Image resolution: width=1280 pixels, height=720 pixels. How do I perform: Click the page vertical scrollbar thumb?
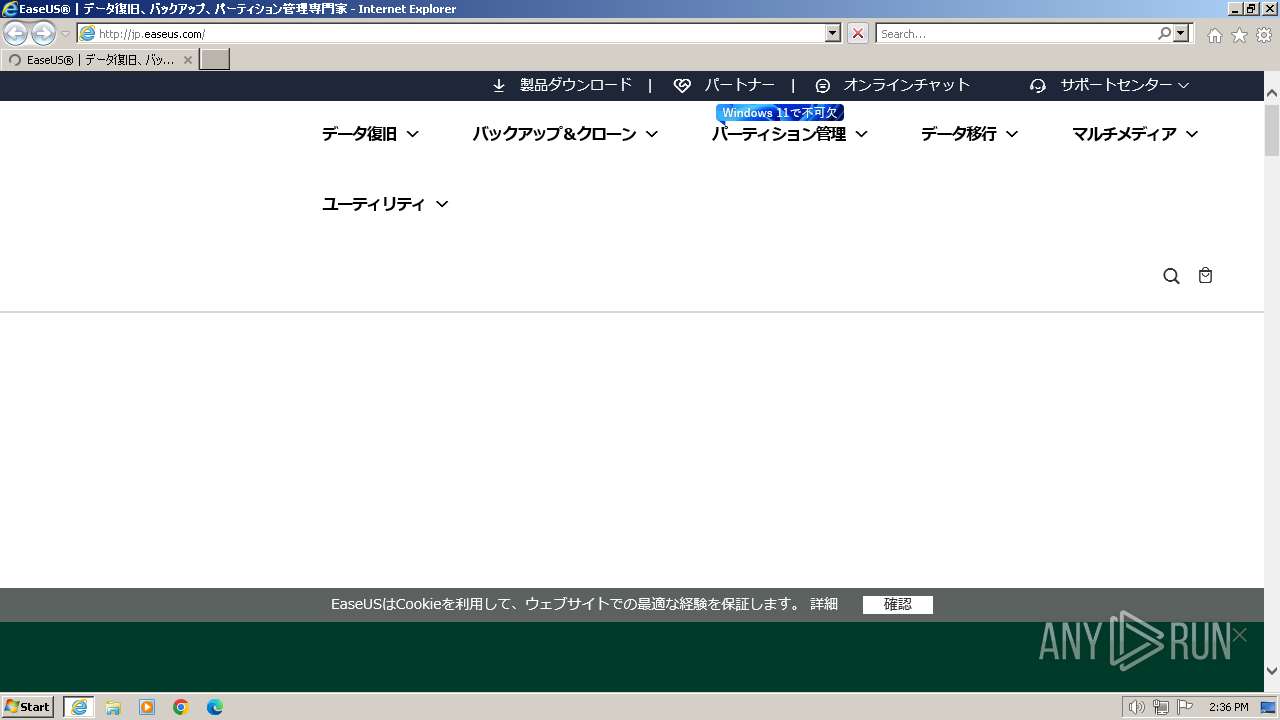[x=1272, y=130]
